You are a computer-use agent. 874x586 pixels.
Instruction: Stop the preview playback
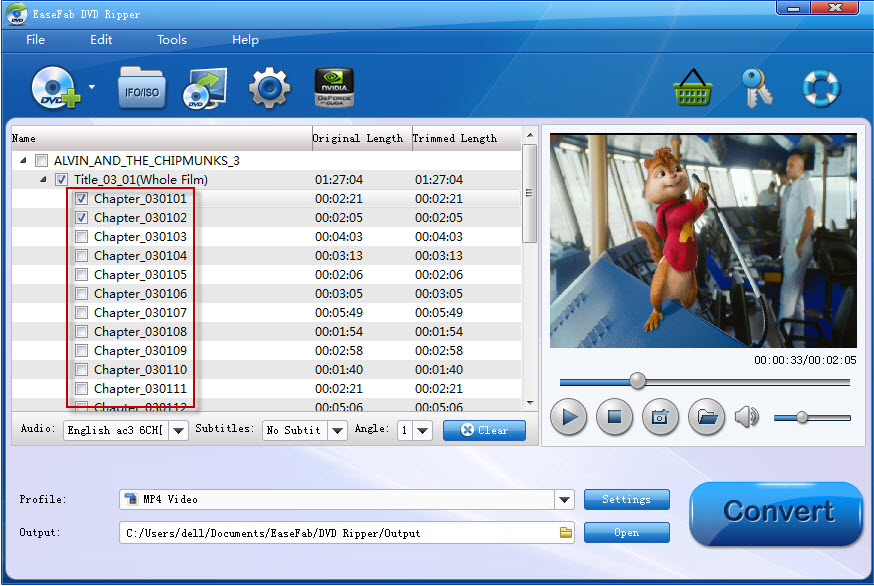click(614, 417)
